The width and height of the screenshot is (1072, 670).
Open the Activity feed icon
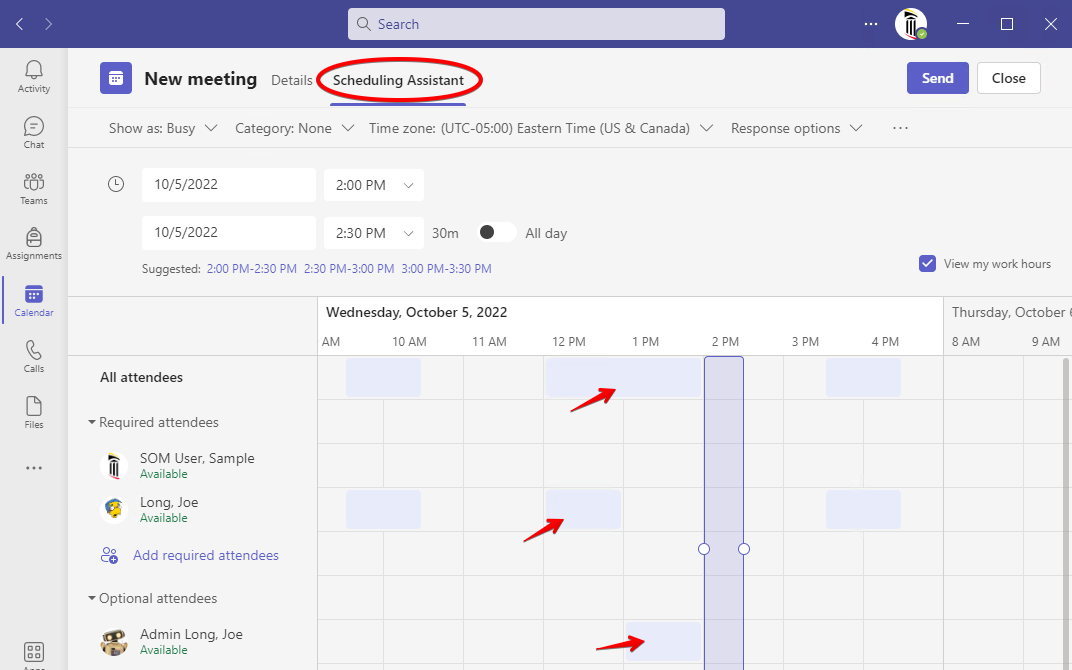tap(34, 76)
